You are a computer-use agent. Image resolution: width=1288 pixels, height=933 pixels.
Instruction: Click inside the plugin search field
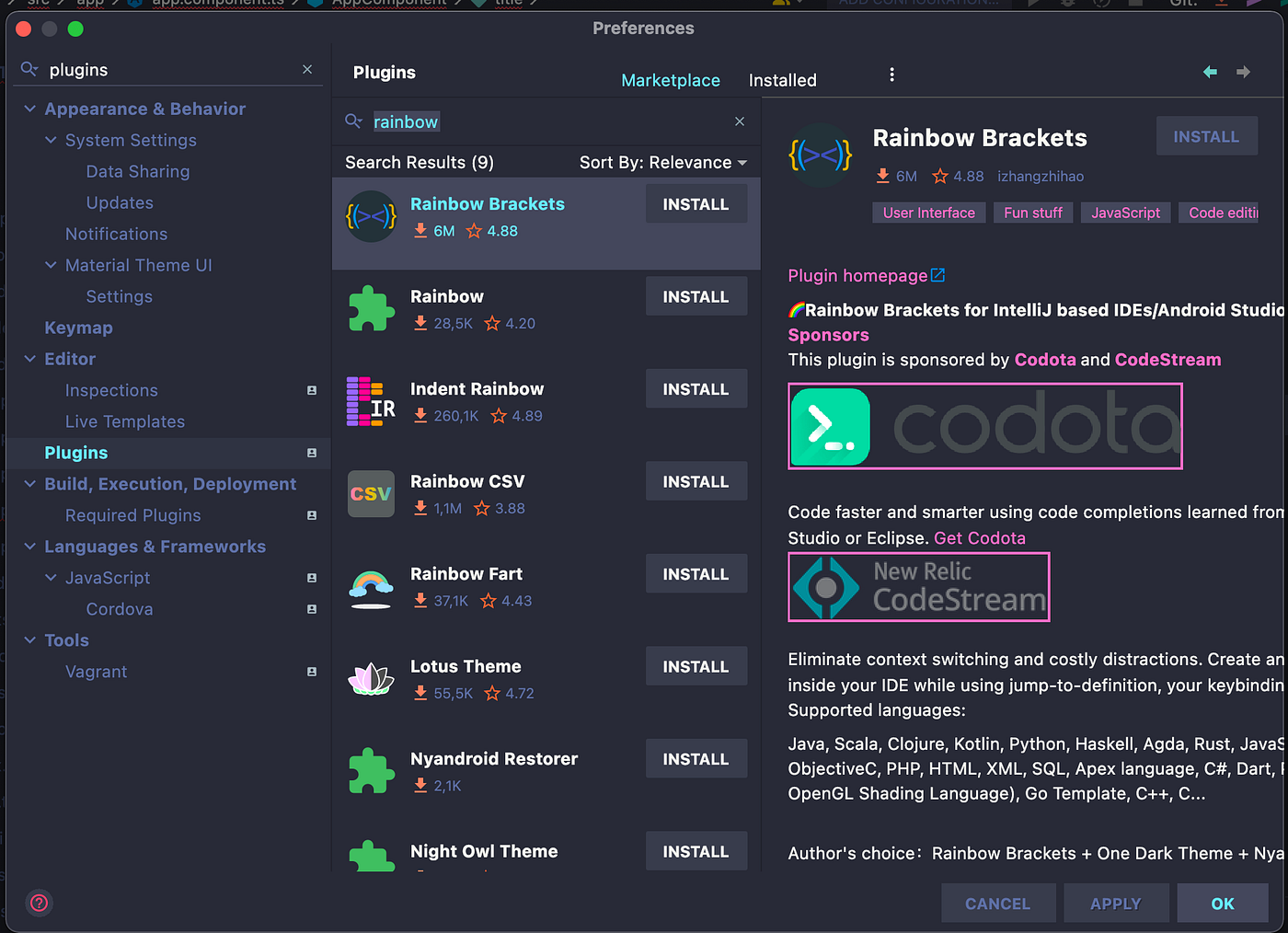click(x=547, y=121)
